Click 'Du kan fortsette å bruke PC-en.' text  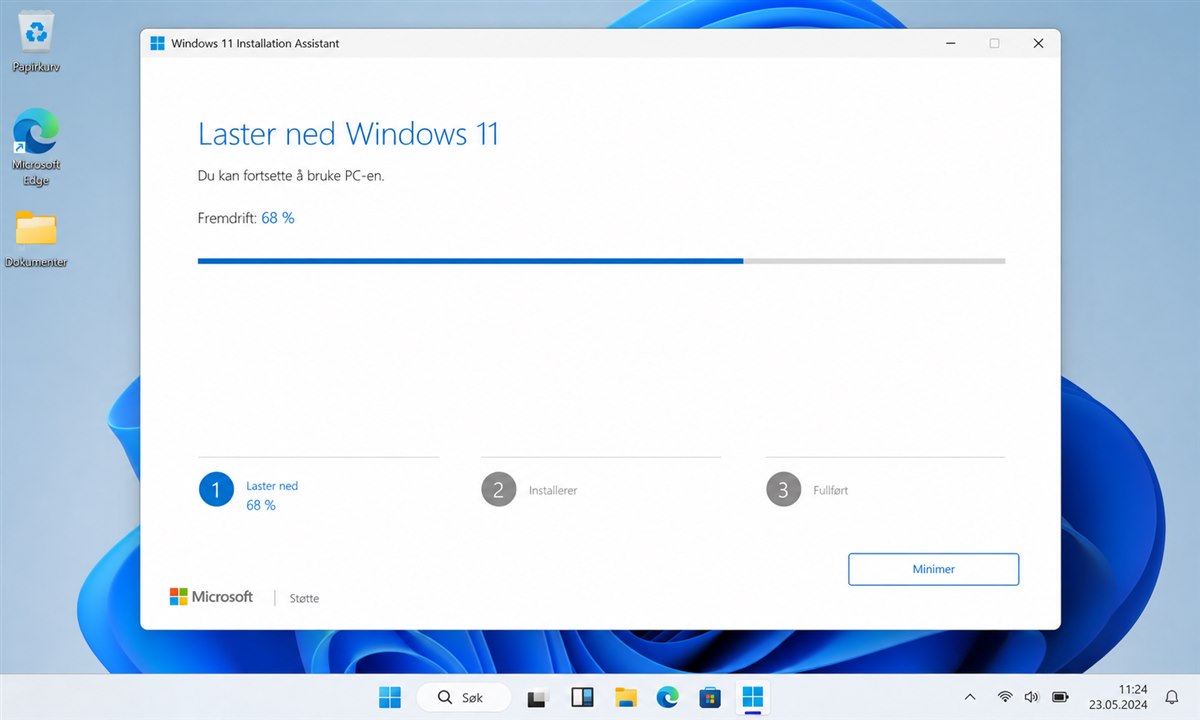291,176
